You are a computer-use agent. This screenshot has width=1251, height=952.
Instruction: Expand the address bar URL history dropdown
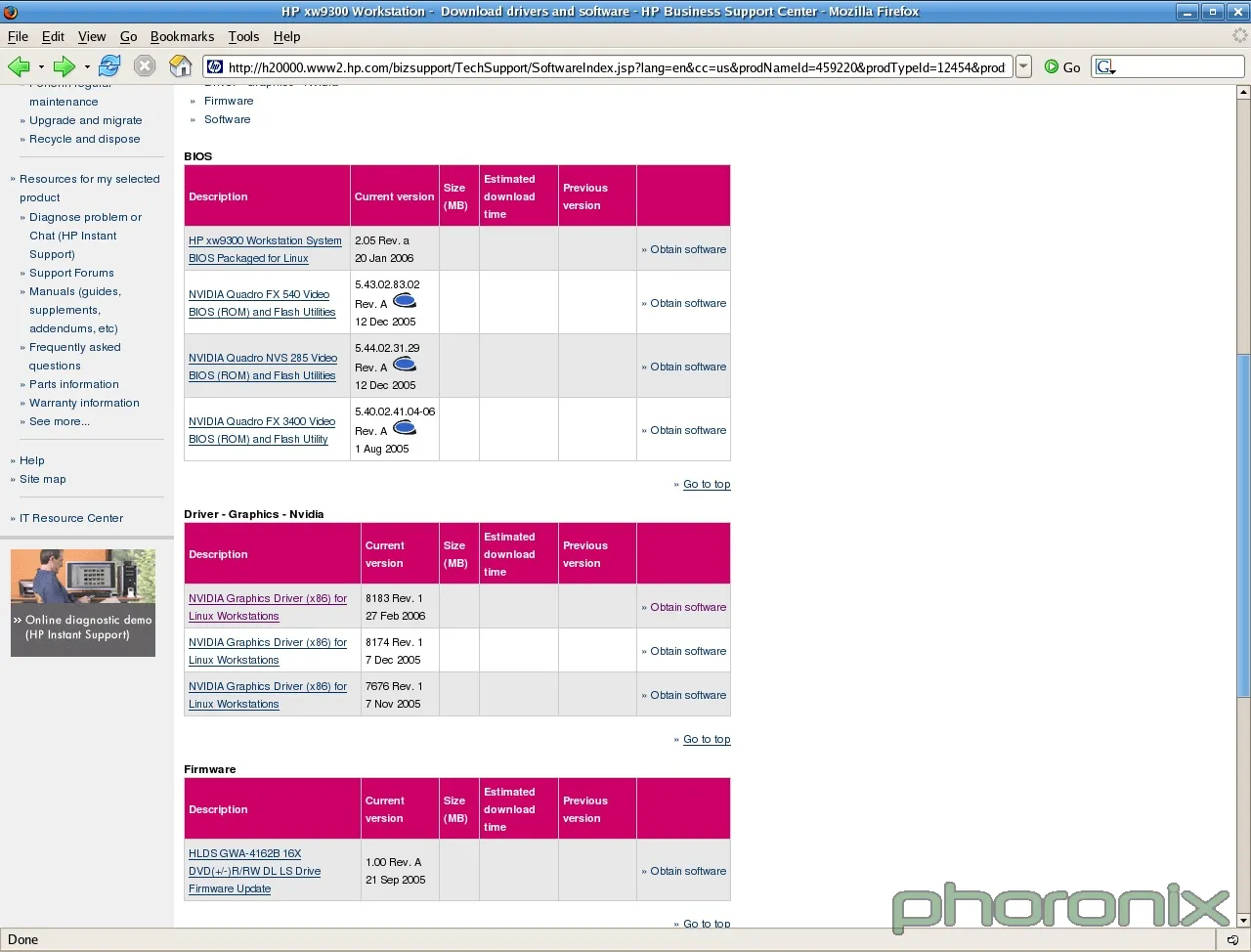tap(1023, 66)
